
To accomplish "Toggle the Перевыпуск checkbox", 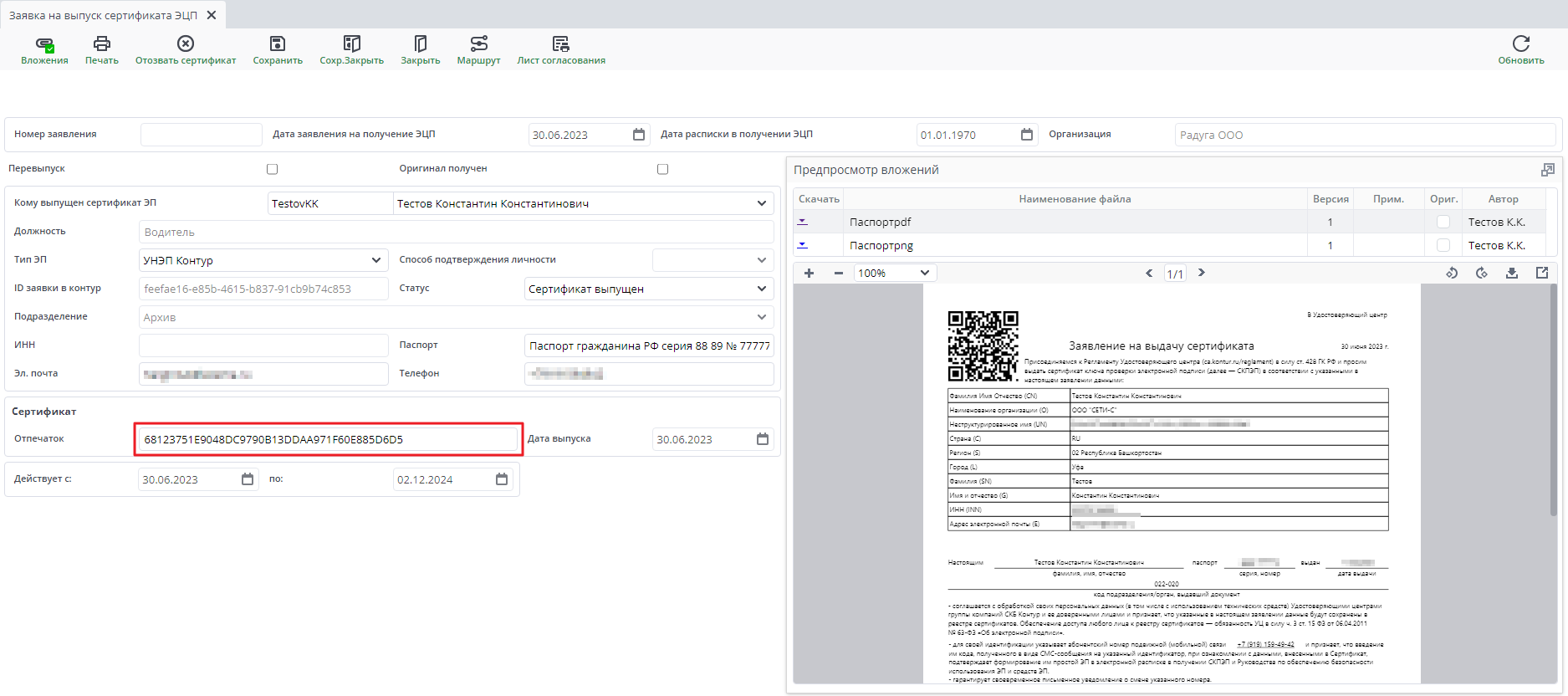I will tap(272, 169).
